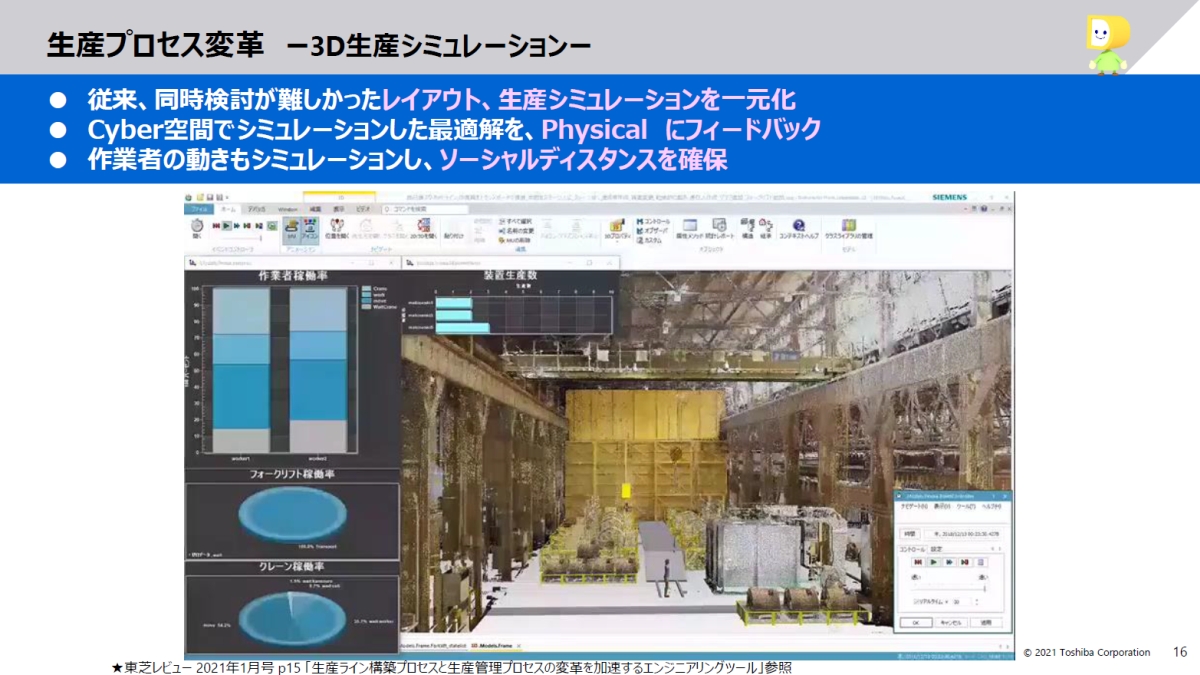
Task: Click the 構造 structure icon
Action: click(x=747, y=228)
